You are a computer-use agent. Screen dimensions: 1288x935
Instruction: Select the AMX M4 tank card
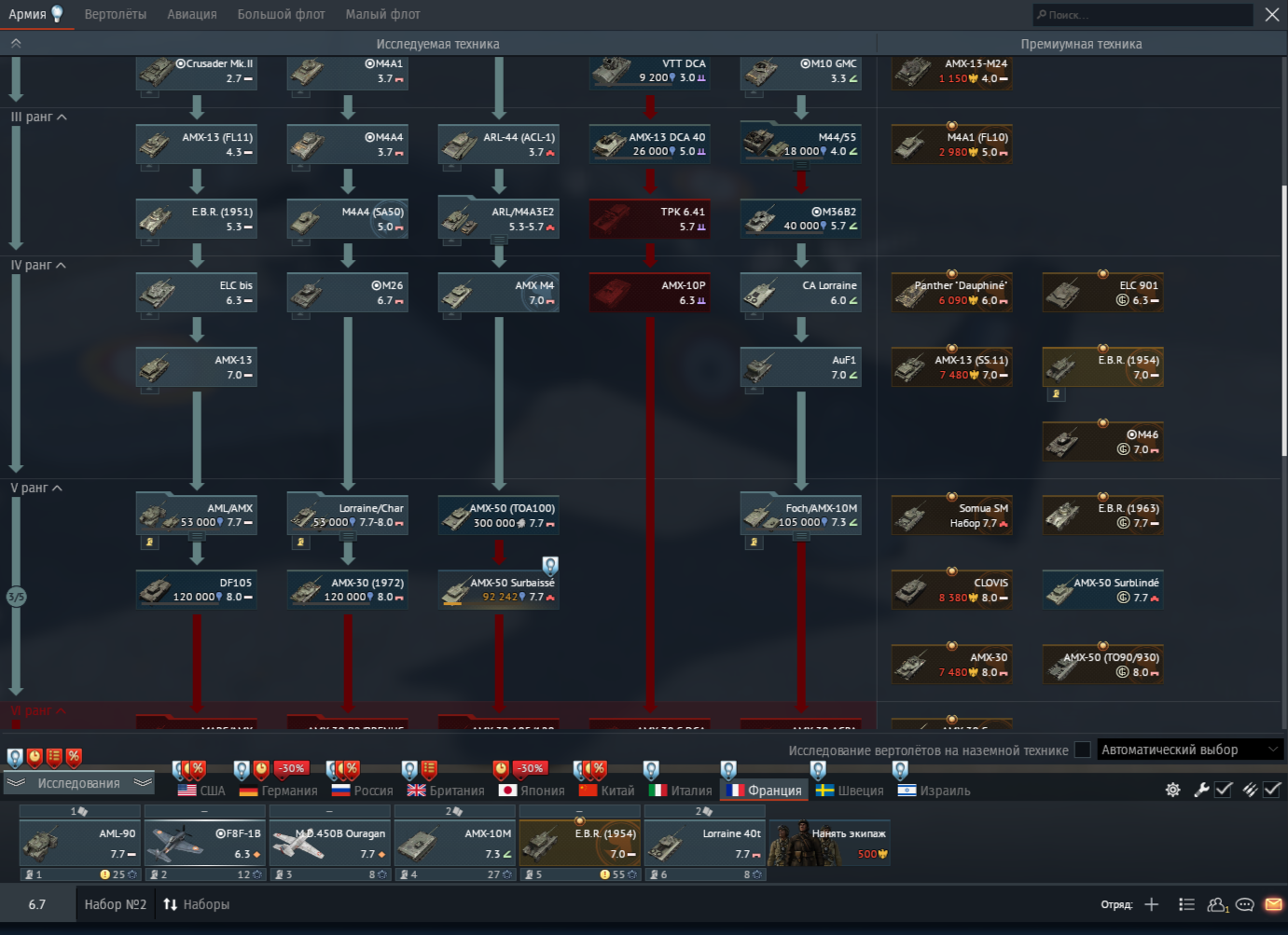(x=499, y=293)
